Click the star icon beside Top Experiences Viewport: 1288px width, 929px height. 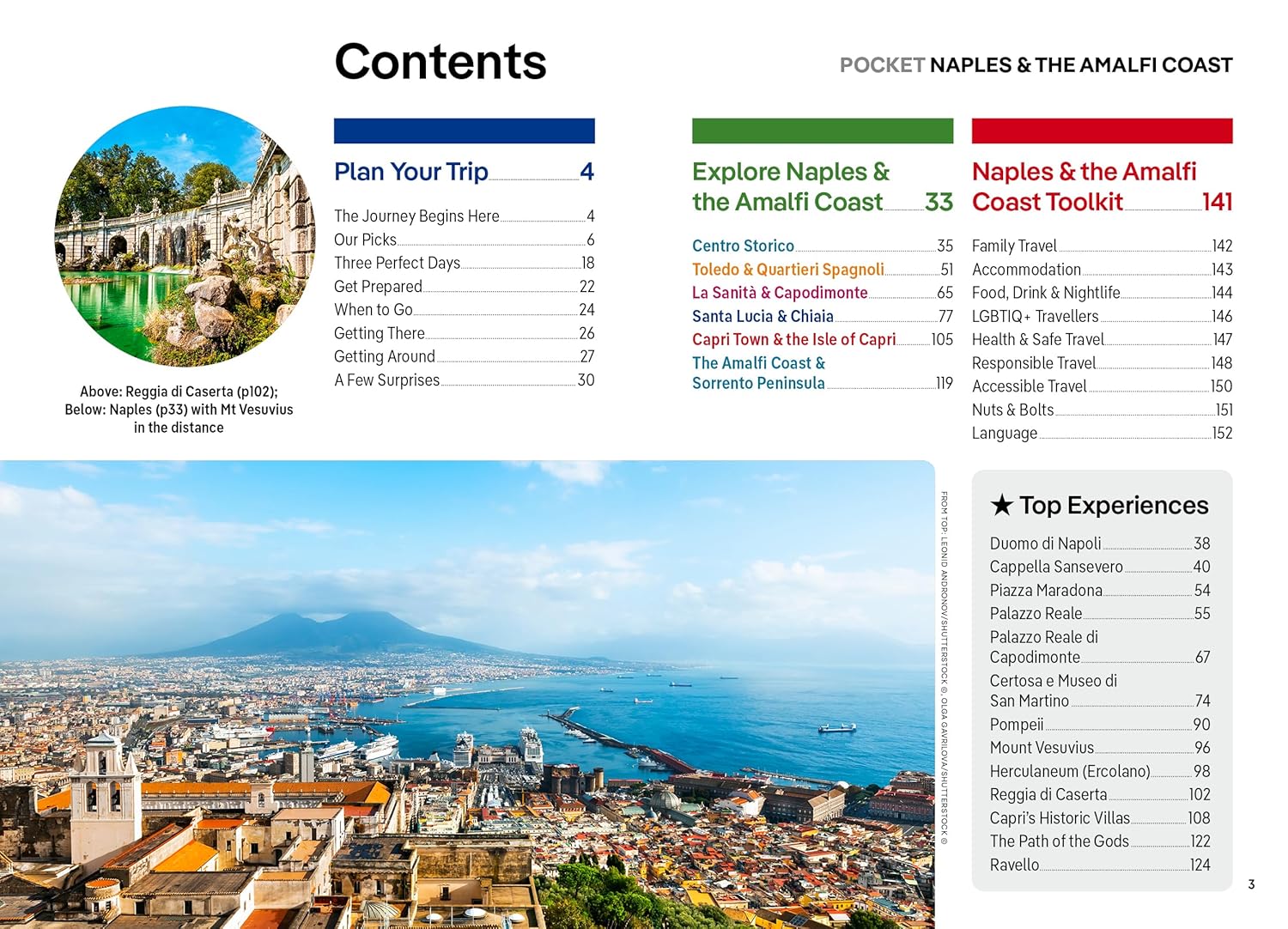point(1001,505)
